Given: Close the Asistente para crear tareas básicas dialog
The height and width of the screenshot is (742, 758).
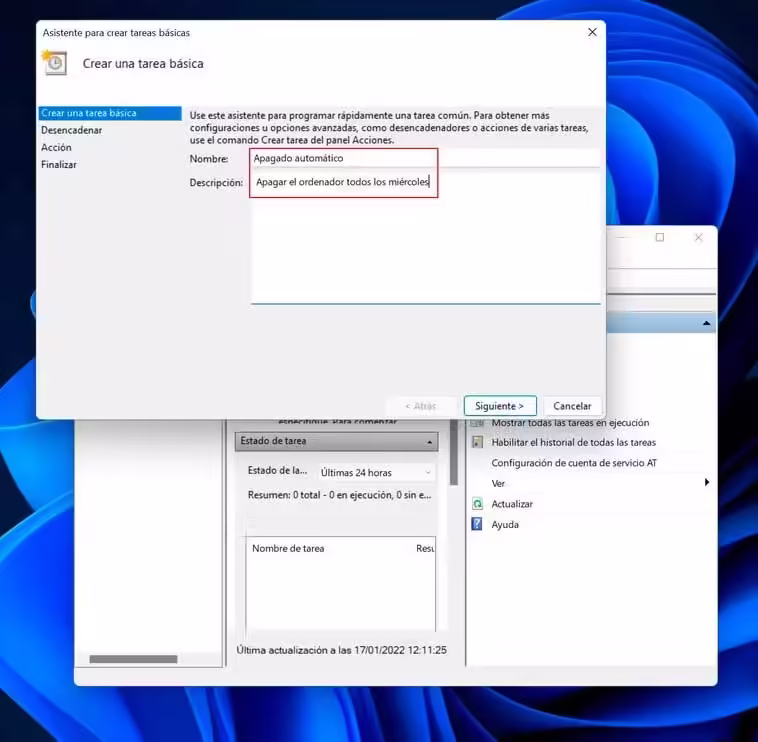Looking at the screenshot, I should click(x=592, y=32).
